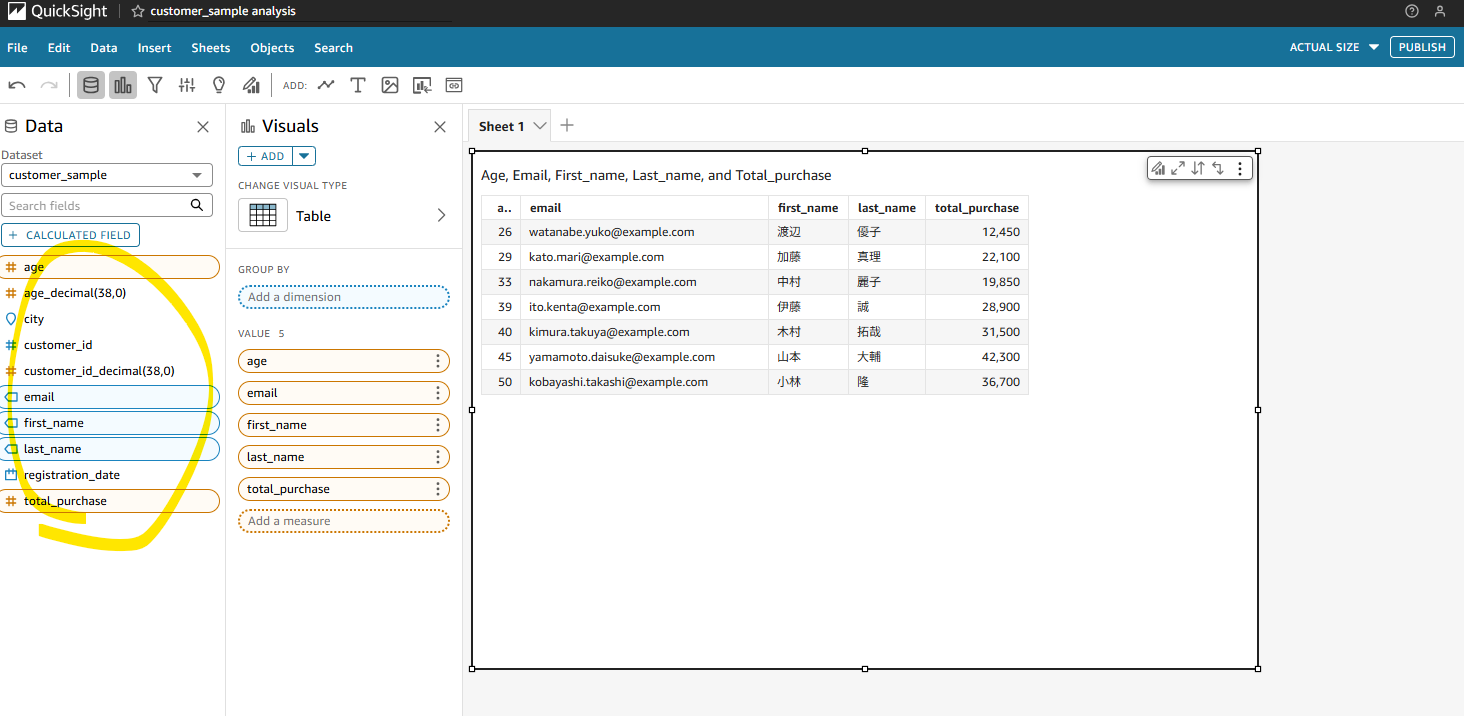Open options for the email value field
Image resolution: width=1464 pixels, height=716 pixels.
[x=438, y=393]
